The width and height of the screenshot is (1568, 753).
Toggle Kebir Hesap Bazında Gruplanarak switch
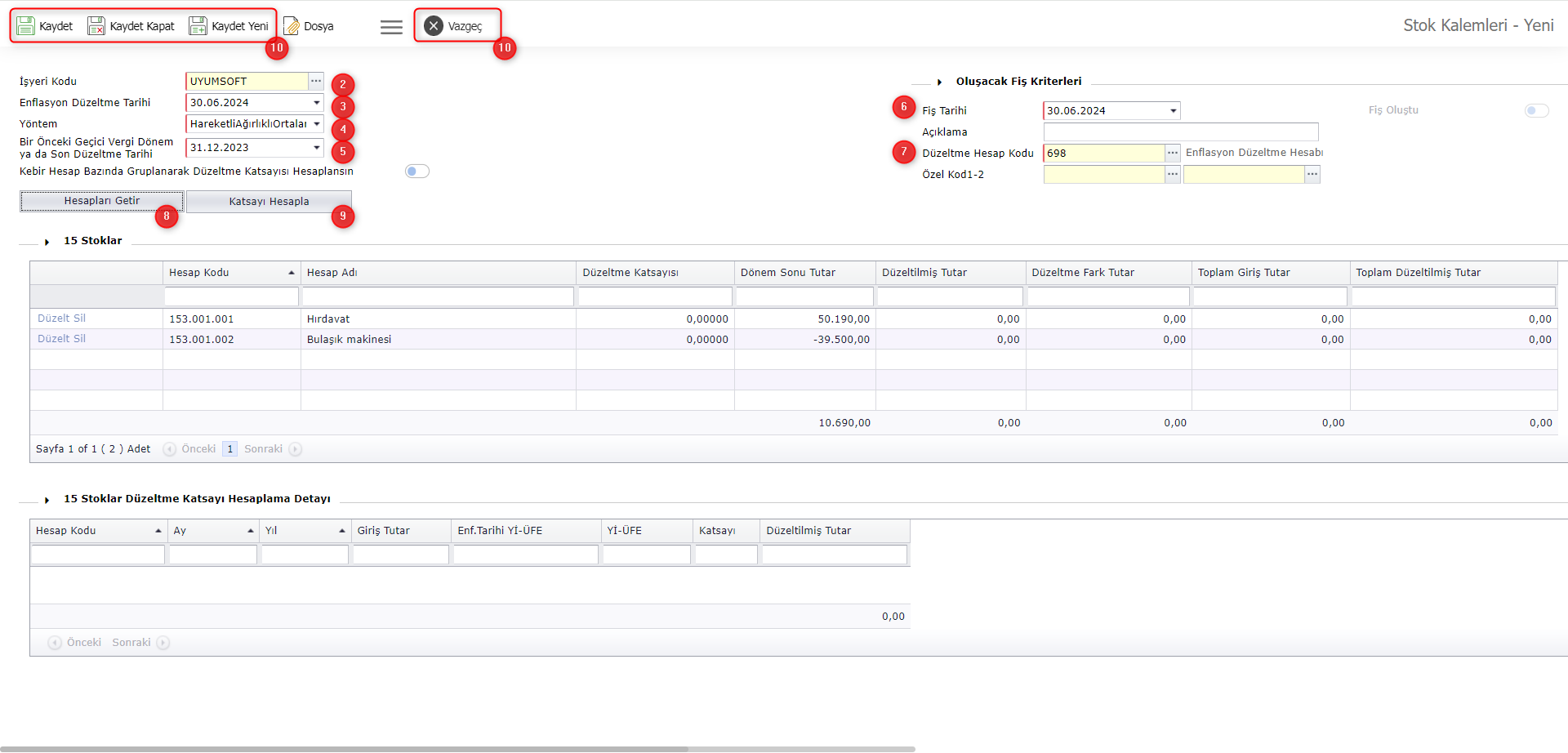[417, 172]
